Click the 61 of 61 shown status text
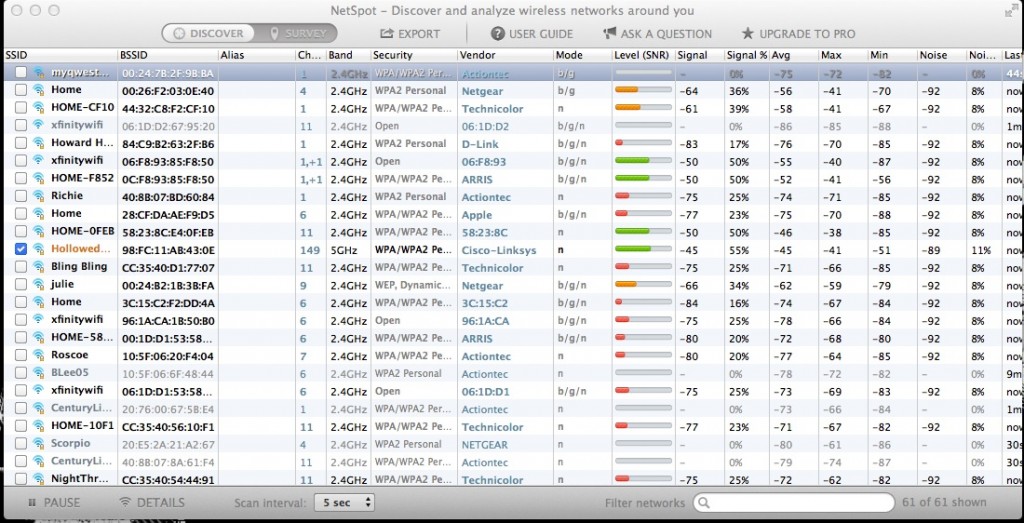 tap(944, 503)
